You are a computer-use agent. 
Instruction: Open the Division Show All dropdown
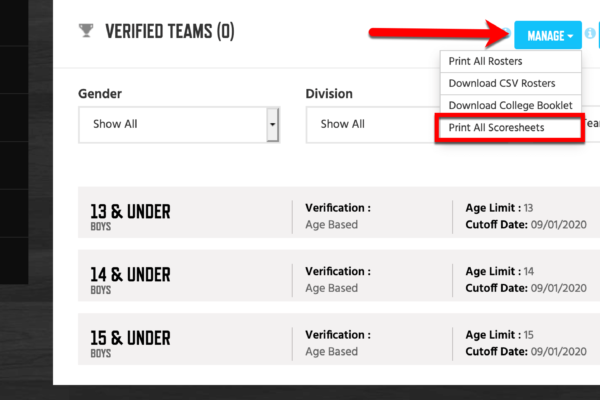click(x=371, y=125)
